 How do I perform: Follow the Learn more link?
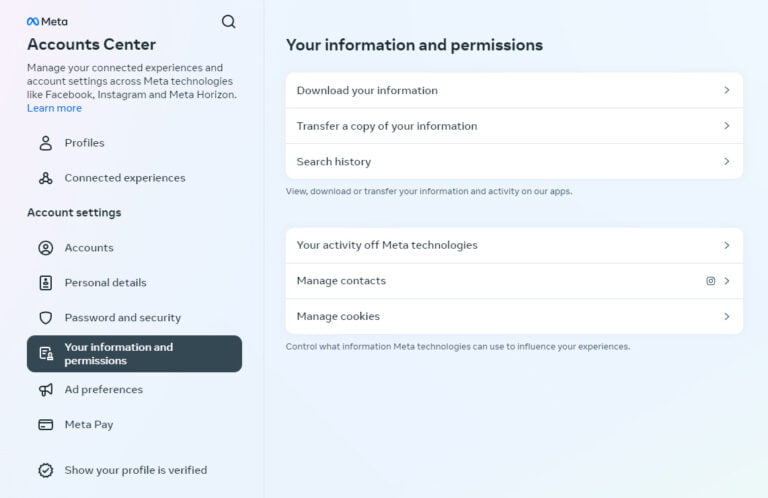(x=54, y=108)
